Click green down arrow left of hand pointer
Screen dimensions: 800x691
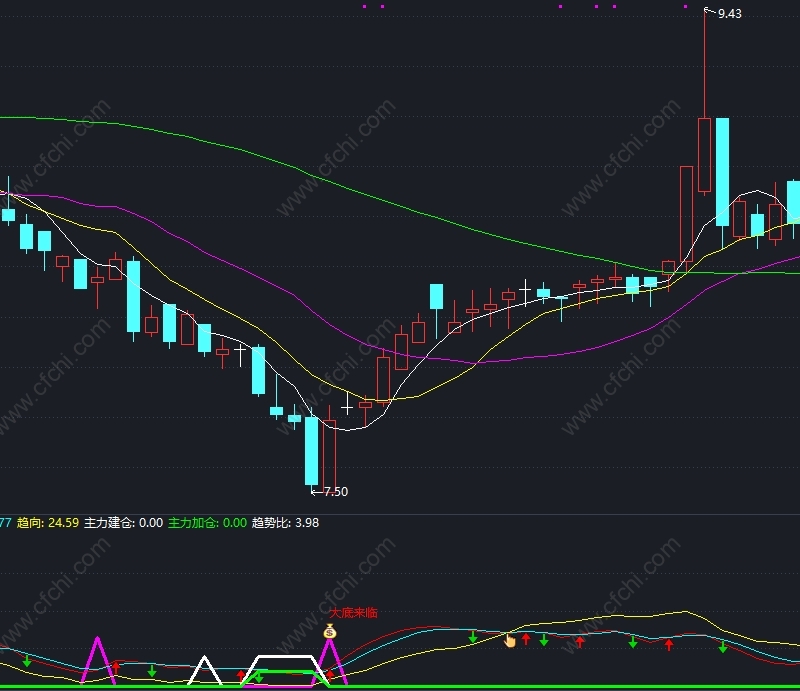click(x=473, y=636)
